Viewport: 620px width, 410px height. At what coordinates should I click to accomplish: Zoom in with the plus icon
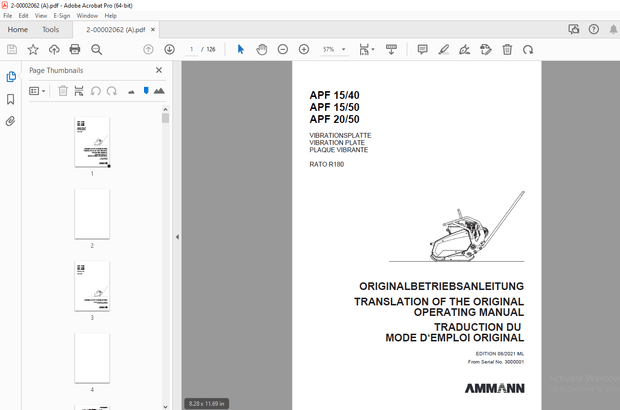(x=304, y=49)
